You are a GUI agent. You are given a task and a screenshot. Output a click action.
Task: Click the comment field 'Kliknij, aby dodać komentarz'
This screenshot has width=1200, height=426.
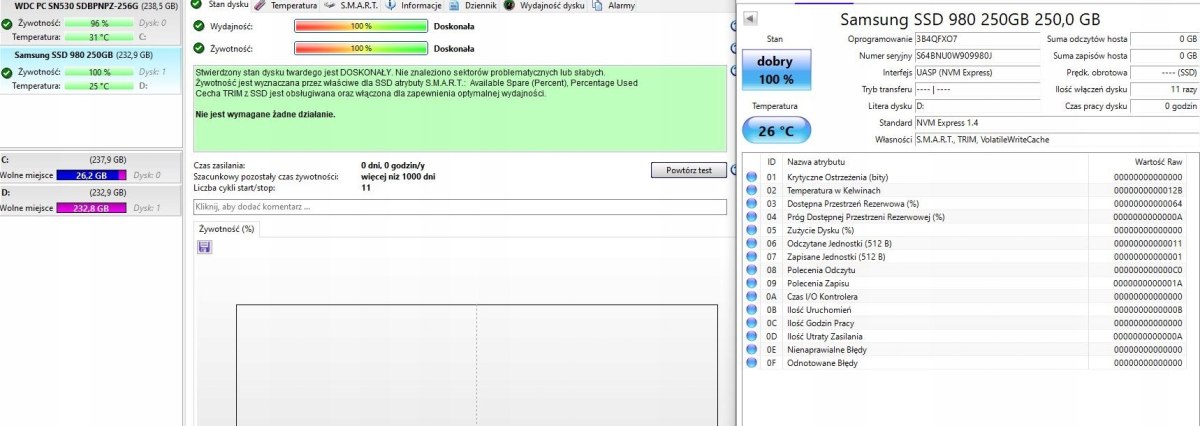pyautogui.click(x=459, y=207)
